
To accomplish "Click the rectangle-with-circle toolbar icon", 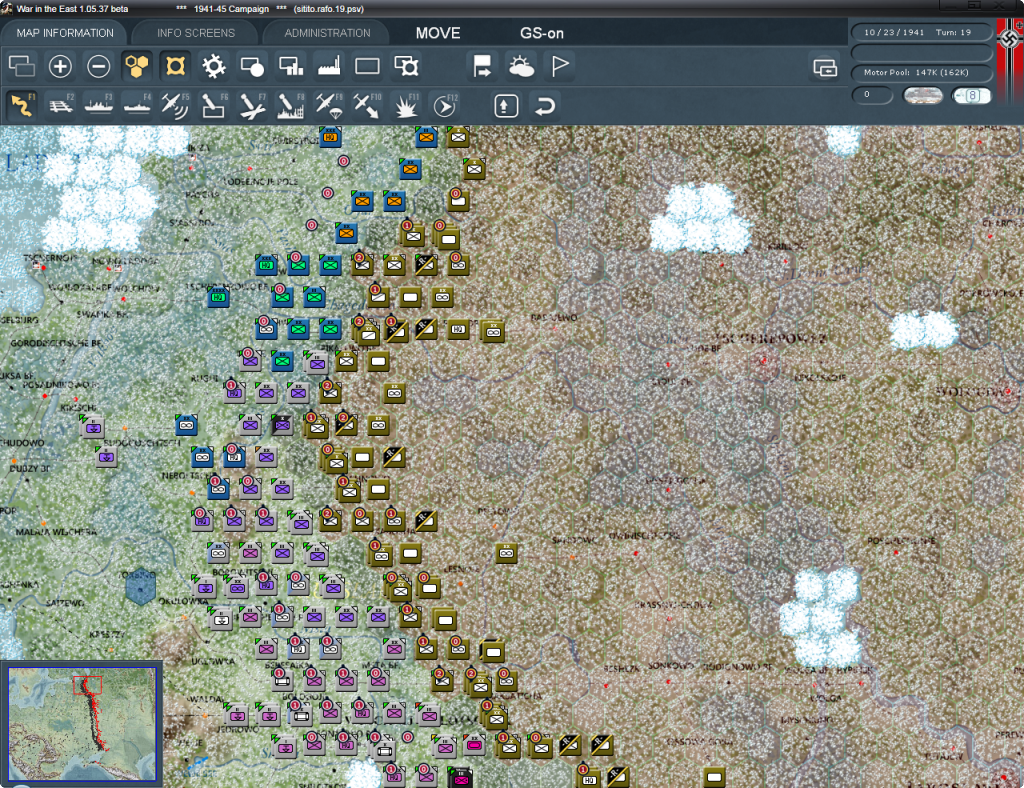I will coord(252,66).
